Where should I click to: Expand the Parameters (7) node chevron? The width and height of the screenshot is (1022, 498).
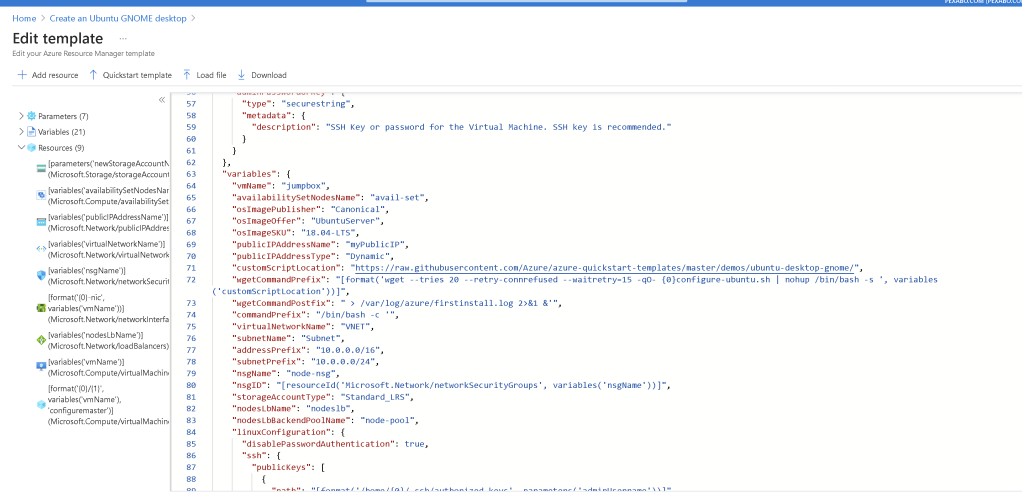pos(22,116)
